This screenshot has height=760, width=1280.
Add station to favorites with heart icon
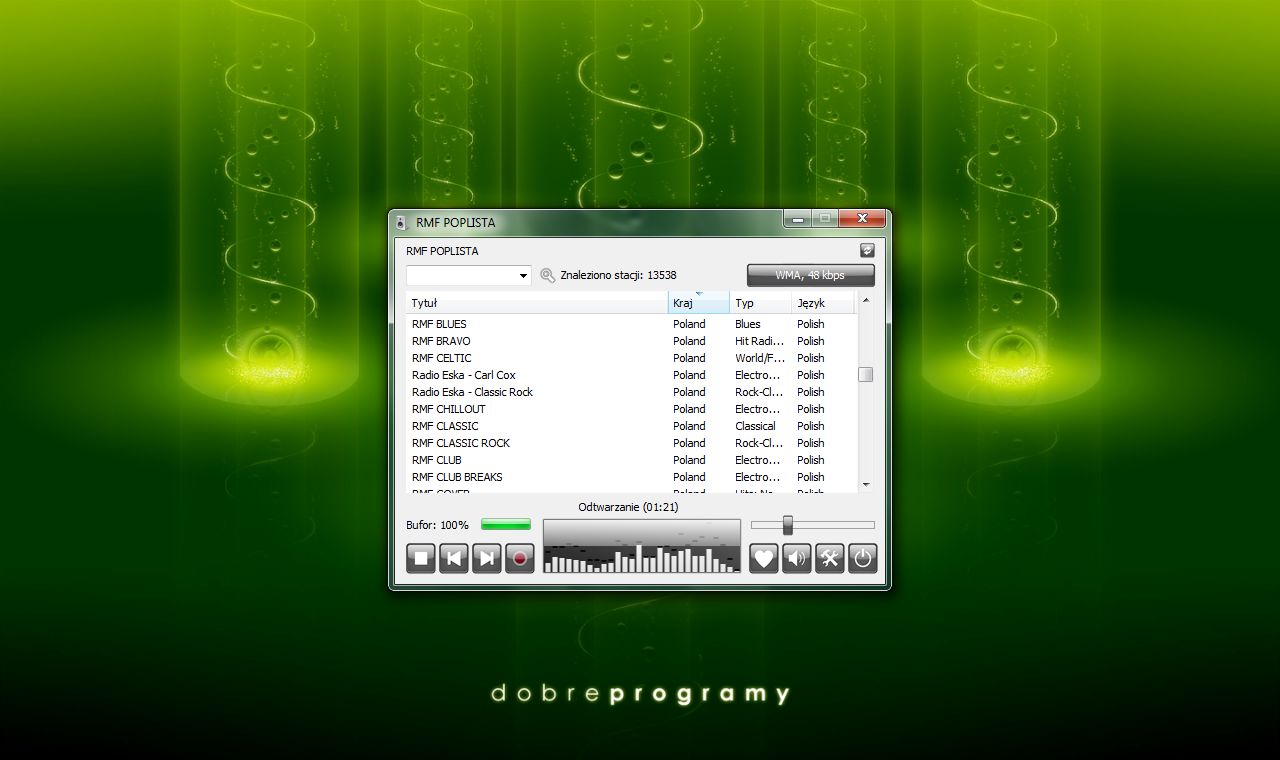coord(764,558)
